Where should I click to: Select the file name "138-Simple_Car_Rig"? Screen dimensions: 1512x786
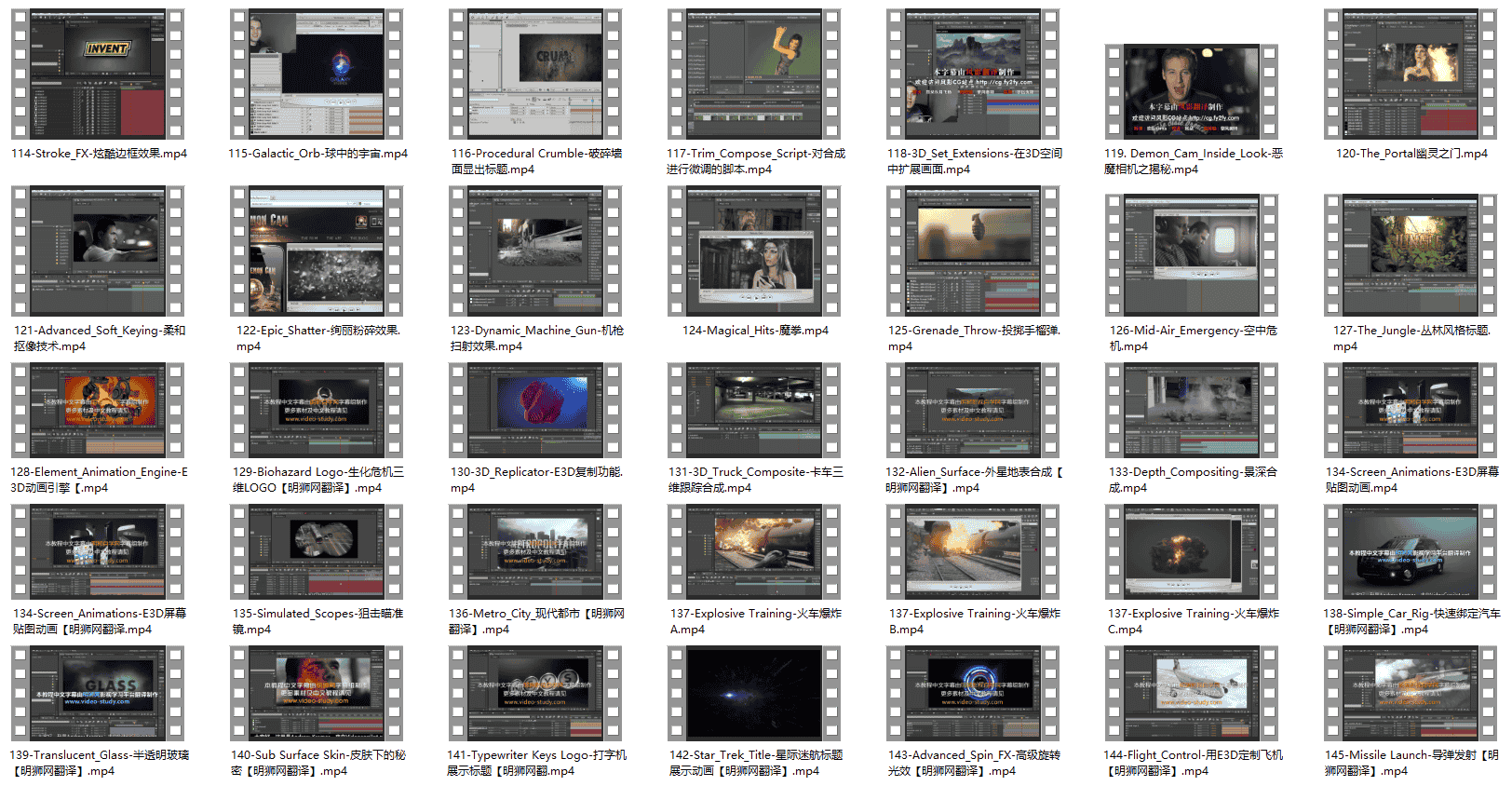[x=1412, y=621]
